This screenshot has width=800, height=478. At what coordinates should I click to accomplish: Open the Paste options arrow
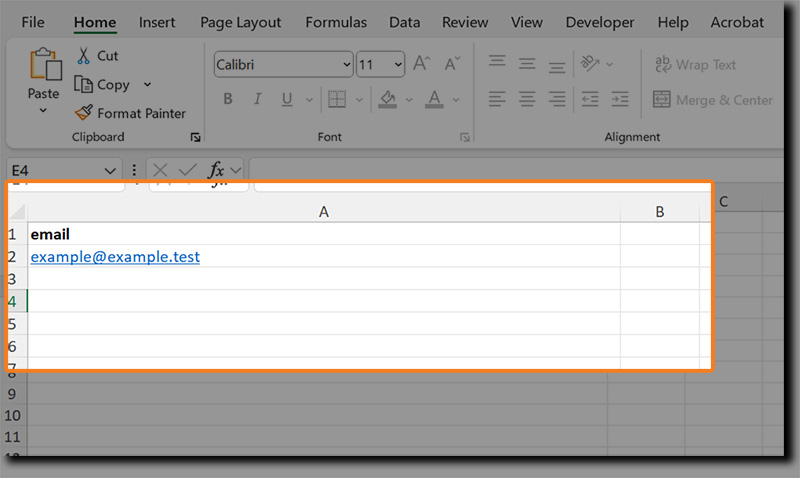pyautogui.click(x=43, y=110)
